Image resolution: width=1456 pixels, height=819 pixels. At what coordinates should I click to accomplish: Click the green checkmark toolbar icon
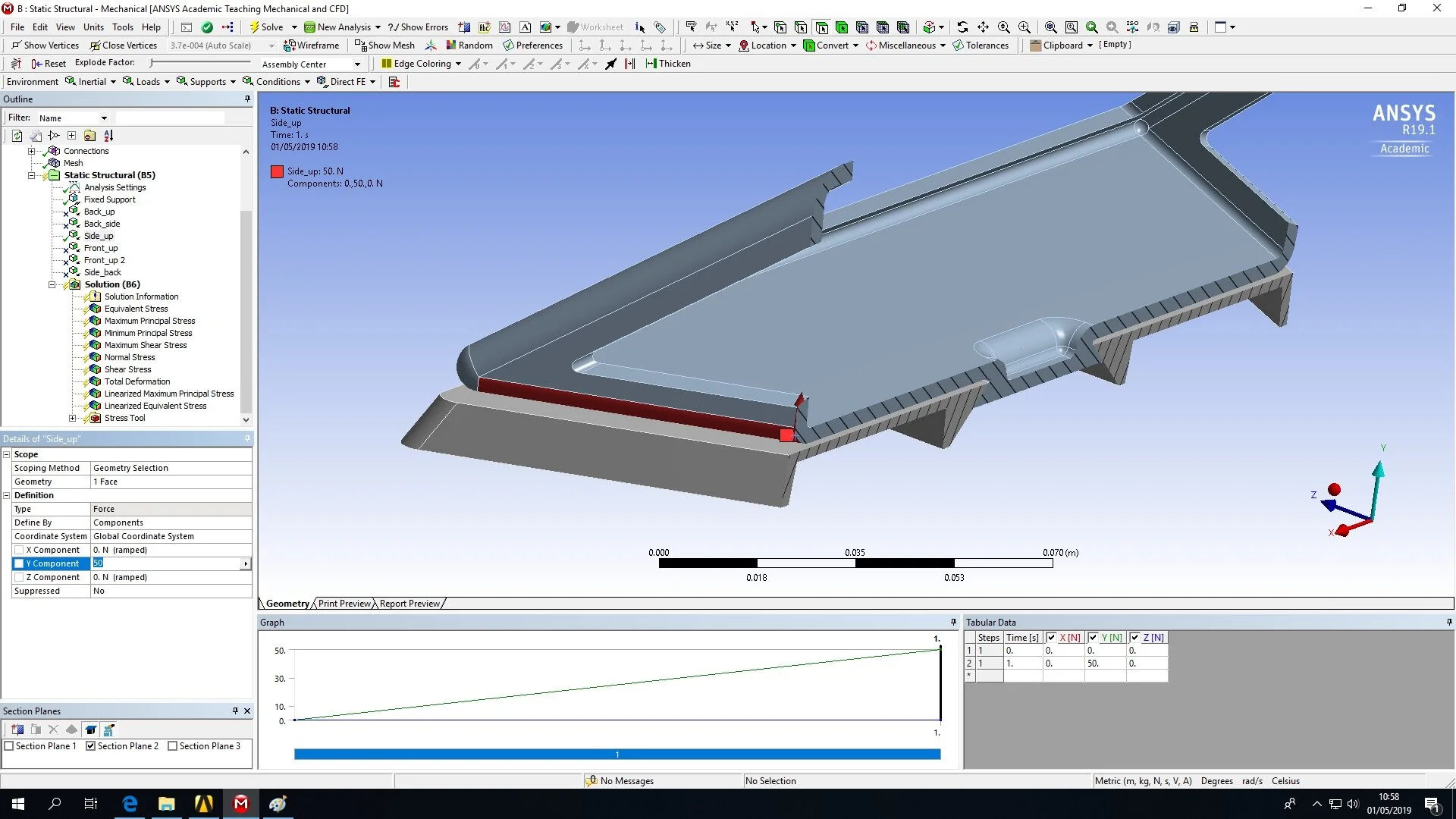(207, 27)
